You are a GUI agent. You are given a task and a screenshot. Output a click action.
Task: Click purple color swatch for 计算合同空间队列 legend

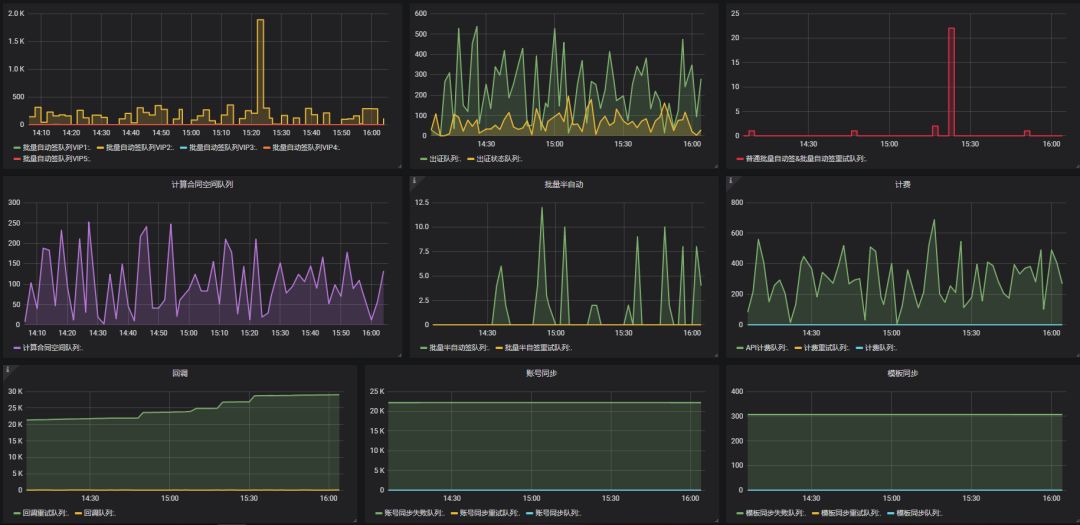(16, 348)
